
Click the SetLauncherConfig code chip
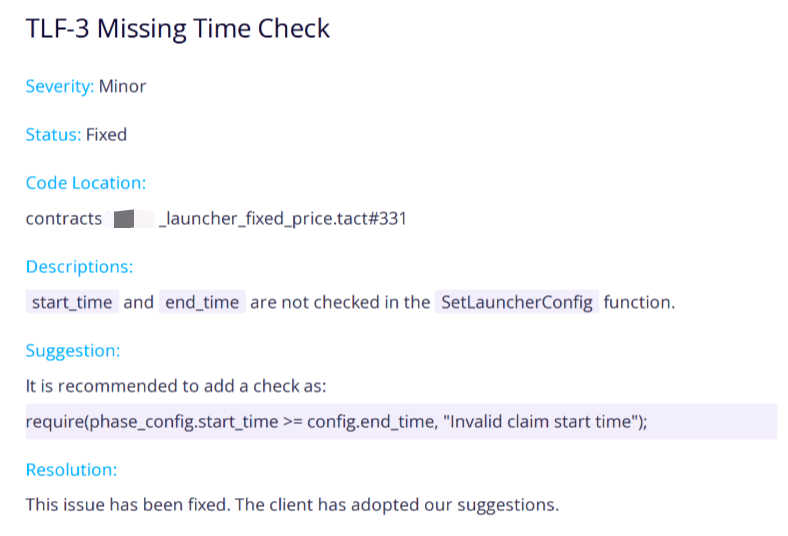(x=516, y=302)
